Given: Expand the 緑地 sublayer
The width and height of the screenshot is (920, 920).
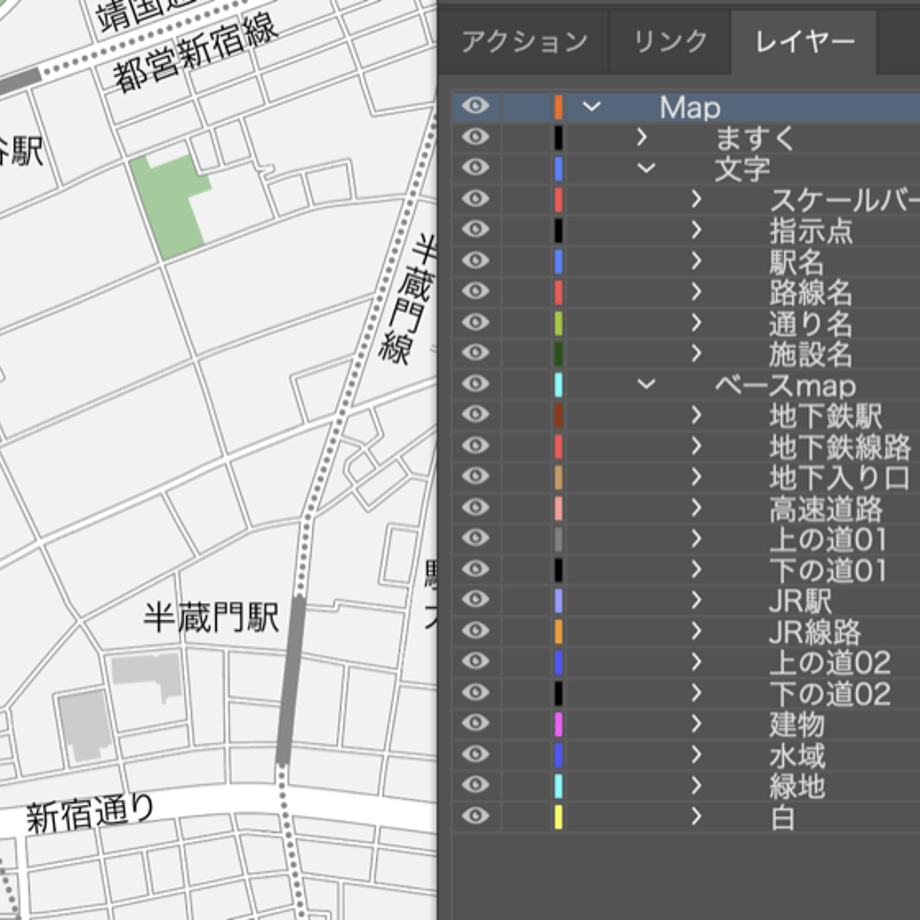Looking at the screenshot, I should 696,786.
